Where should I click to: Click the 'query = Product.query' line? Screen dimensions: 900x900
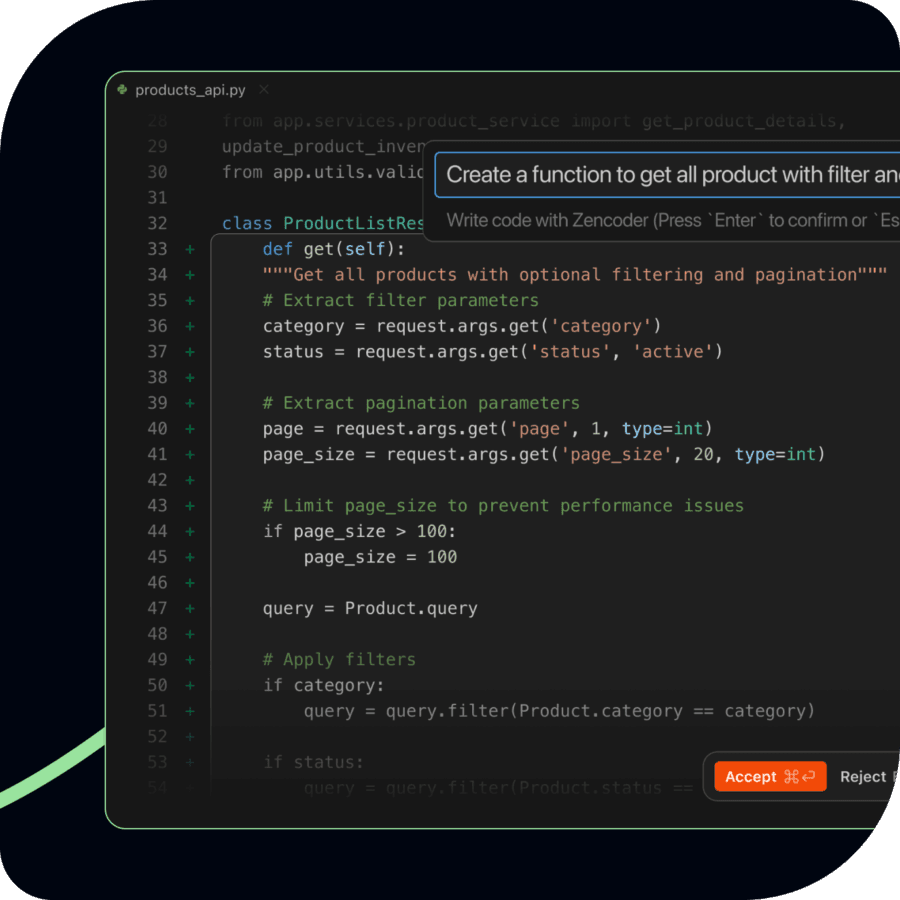pyautogui.click(x=370, y=608)
